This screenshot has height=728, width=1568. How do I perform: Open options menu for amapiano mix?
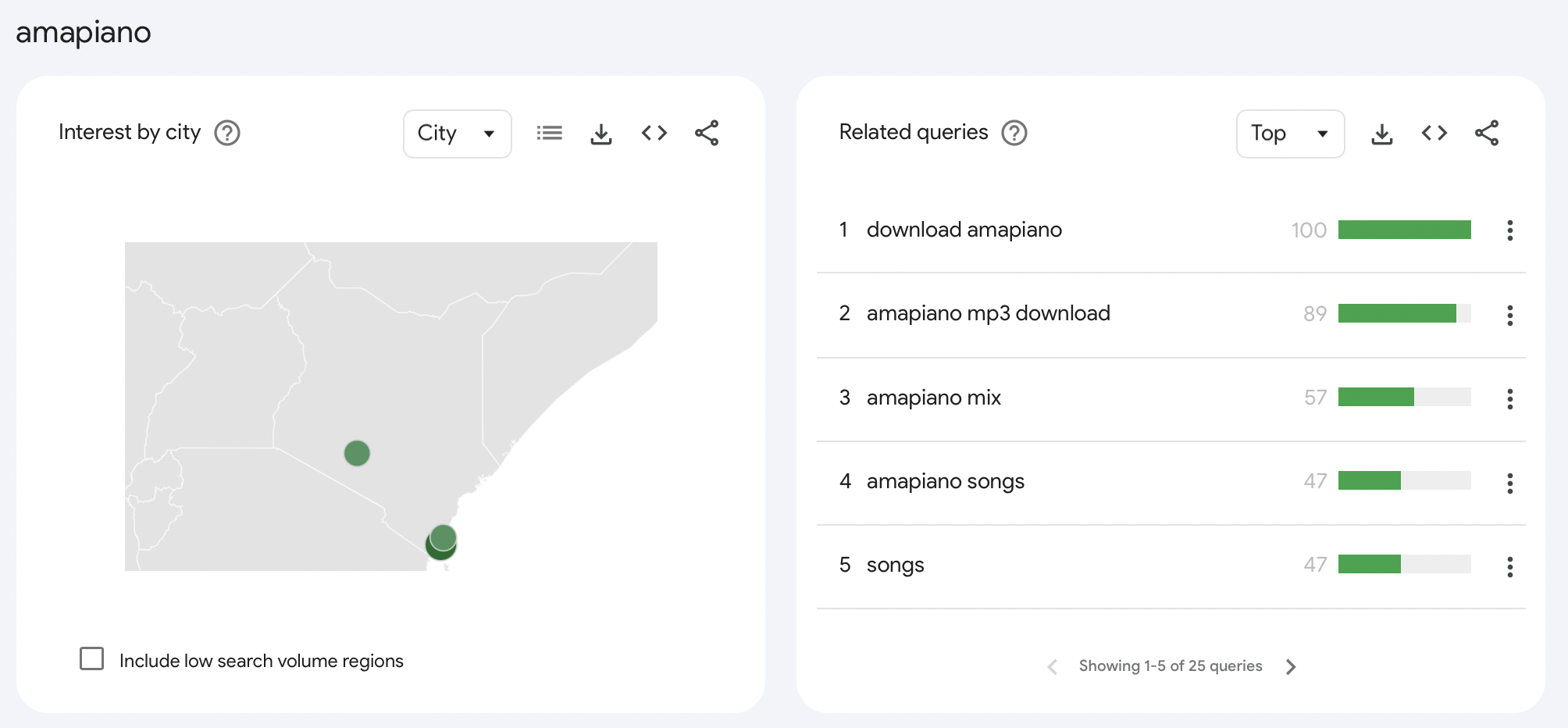point(1509,398)
